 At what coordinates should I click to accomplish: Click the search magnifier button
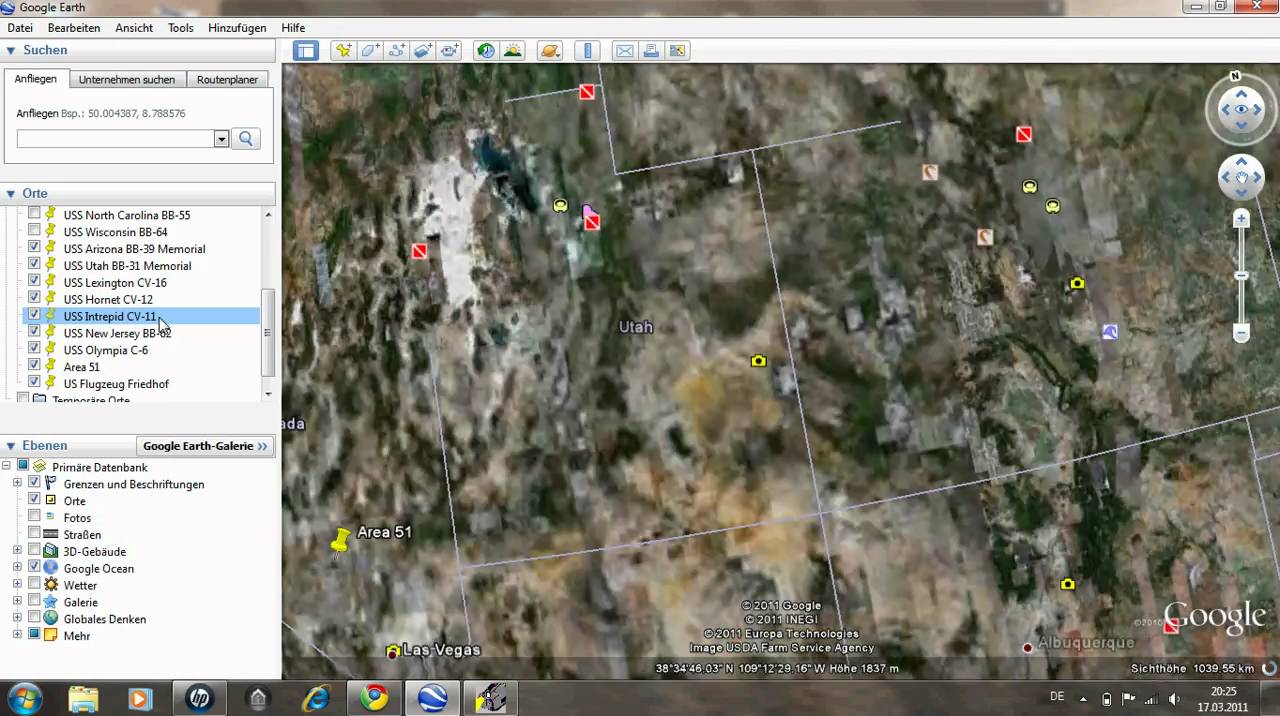(x=246, y=139)
